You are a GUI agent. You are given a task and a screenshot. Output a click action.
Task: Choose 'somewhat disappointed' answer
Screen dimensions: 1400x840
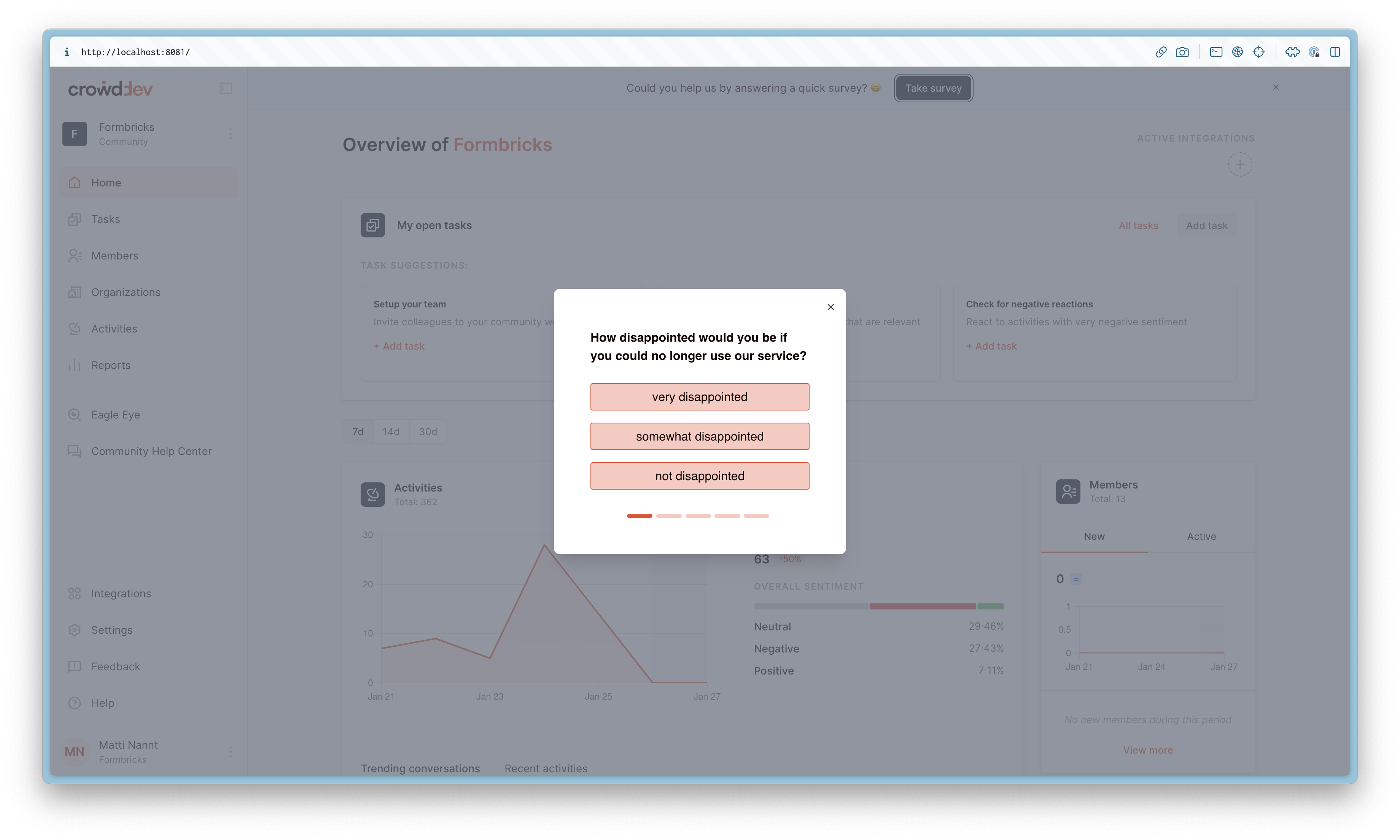[700, 436]
